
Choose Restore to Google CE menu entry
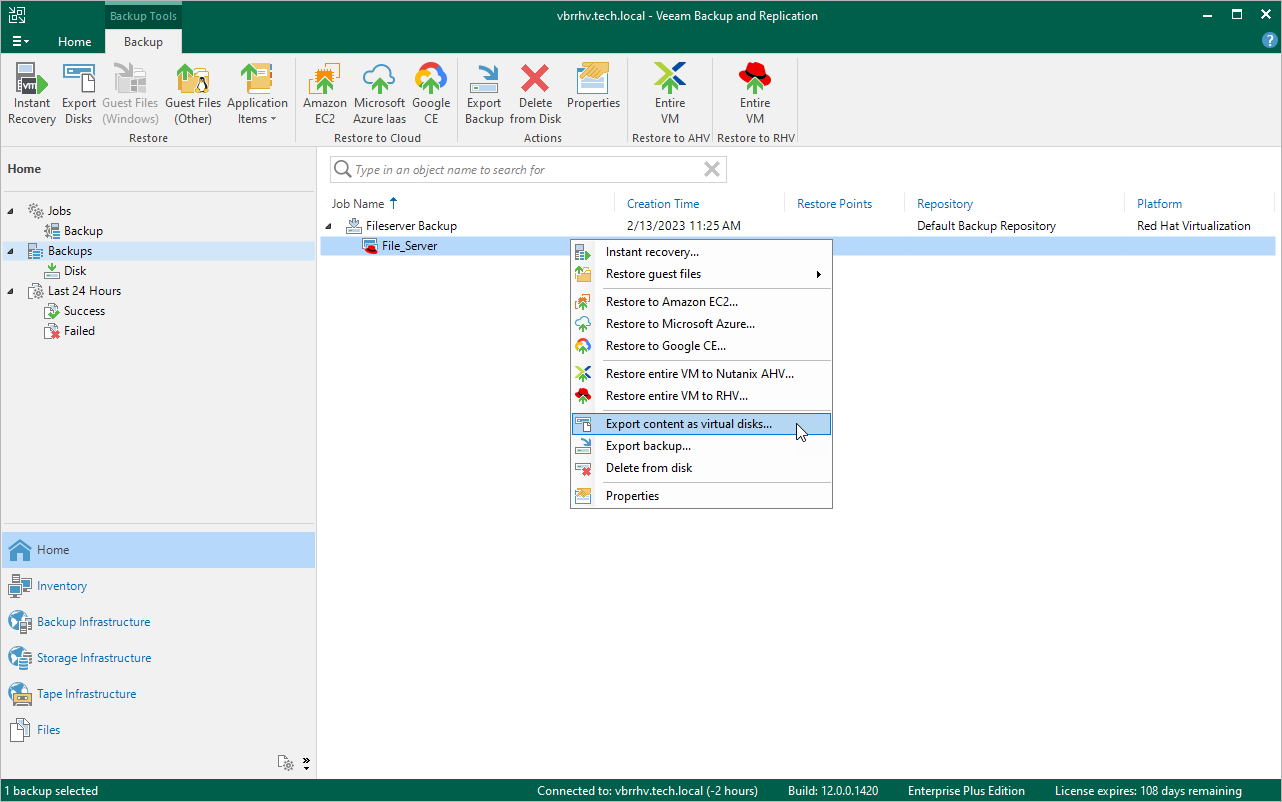click(701, 346)
